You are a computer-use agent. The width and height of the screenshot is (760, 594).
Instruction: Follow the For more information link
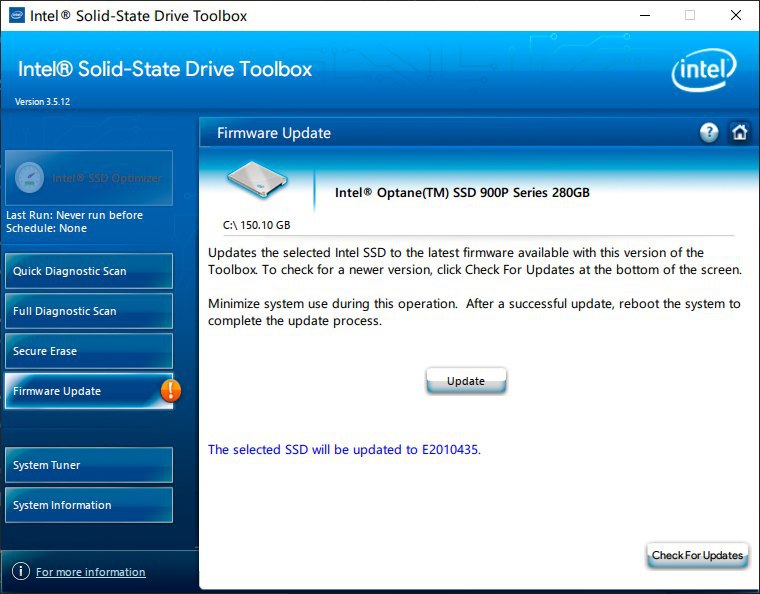(x=91, y=572)
